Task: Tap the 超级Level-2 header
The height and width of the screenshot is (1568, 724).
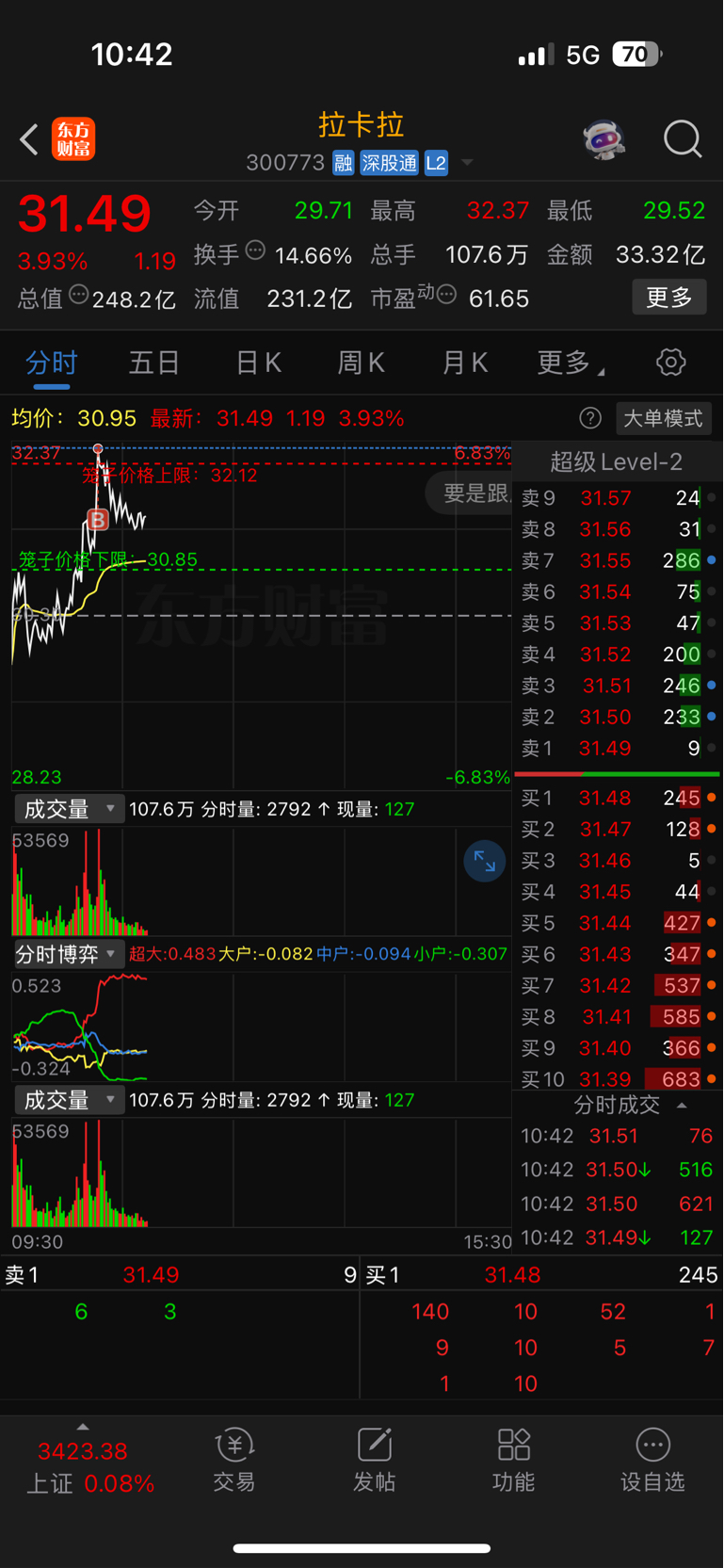Action: (x=617, y=461)
